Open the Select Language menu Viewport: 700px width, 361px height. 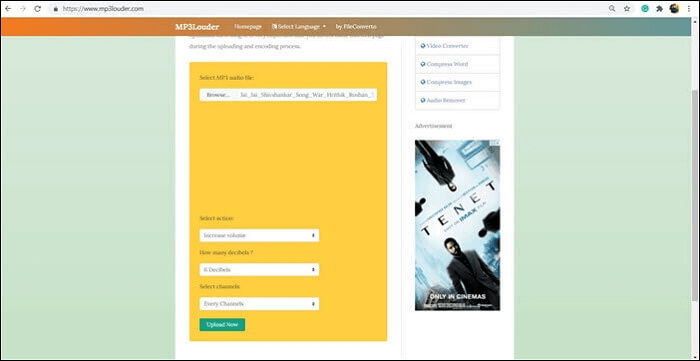(299, 27)
